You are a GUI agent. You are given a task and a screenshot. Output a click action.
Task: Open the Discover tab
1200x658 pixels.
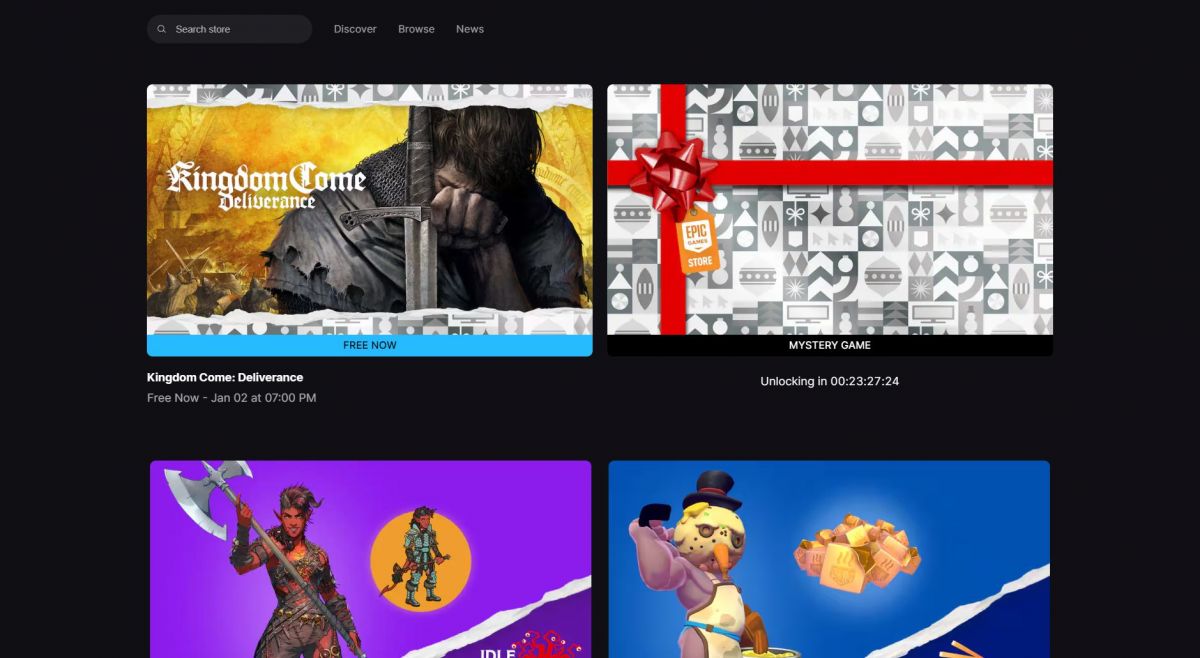tap(355, 29)
